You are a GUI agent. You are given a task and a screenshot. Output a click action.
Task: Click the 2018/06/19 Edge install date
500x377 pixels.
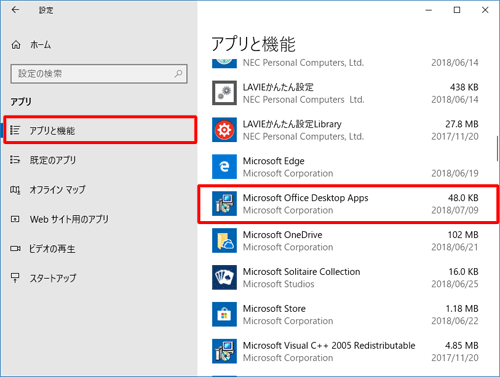pos(455,173)
